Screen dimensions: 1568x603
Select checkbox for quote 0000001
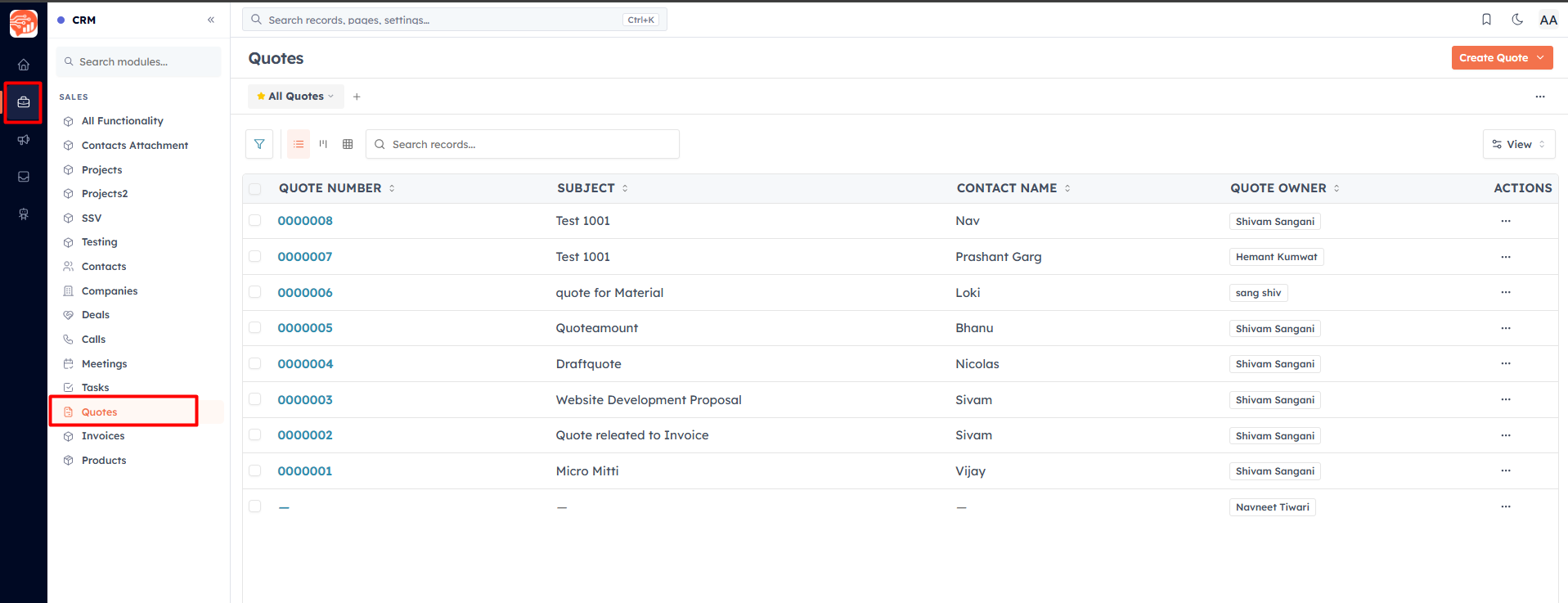click(x=255, y=470)
